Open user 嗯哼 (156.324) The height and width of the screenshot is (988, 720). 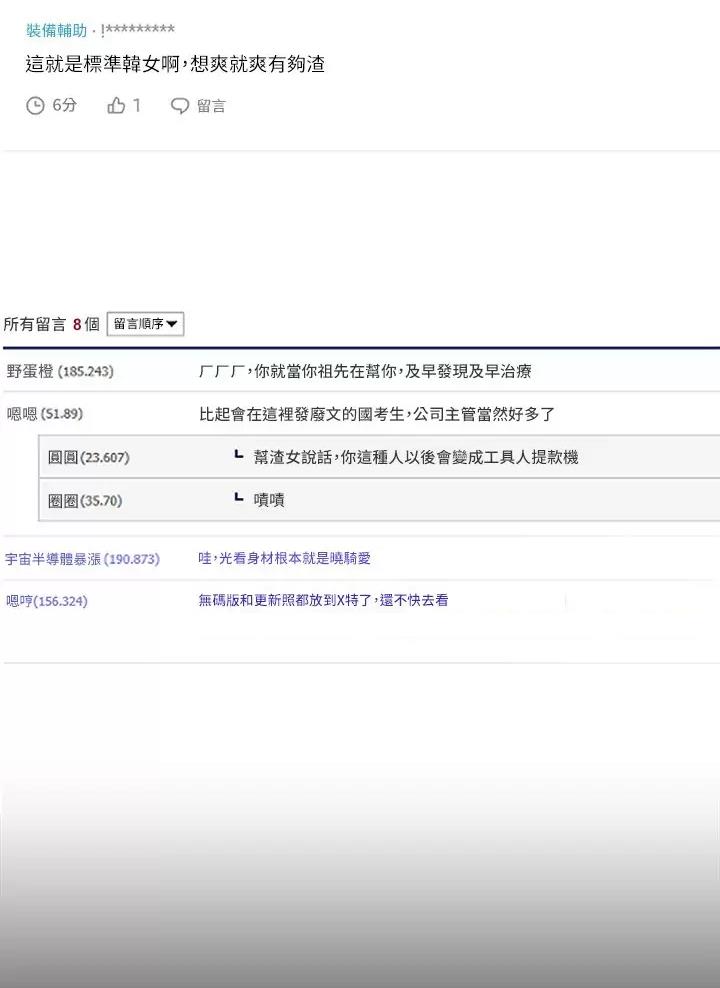(x=47, y=601)
